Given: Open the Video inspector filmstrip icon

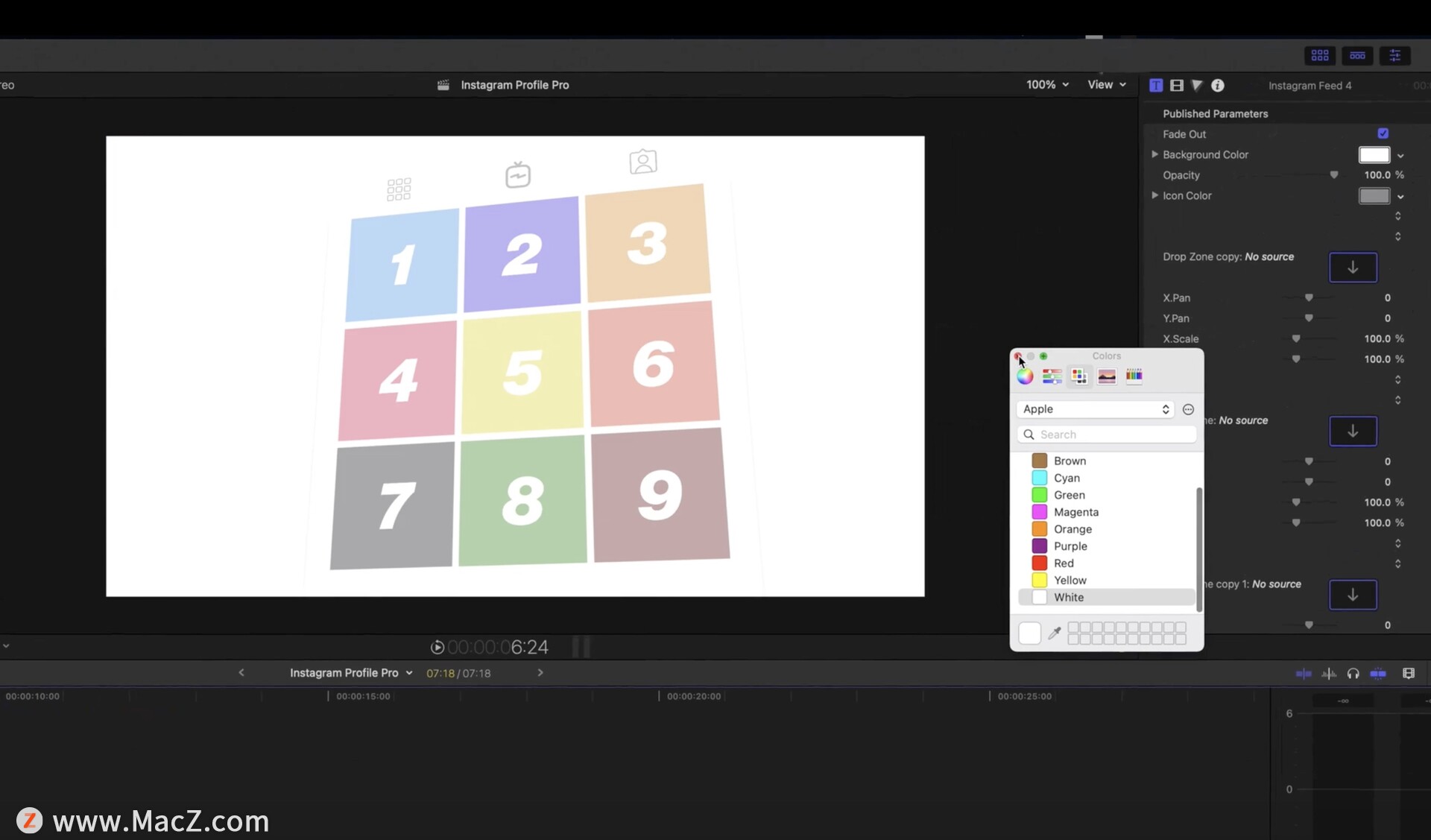Looking at the screenshot, I should coord(1177,86).
